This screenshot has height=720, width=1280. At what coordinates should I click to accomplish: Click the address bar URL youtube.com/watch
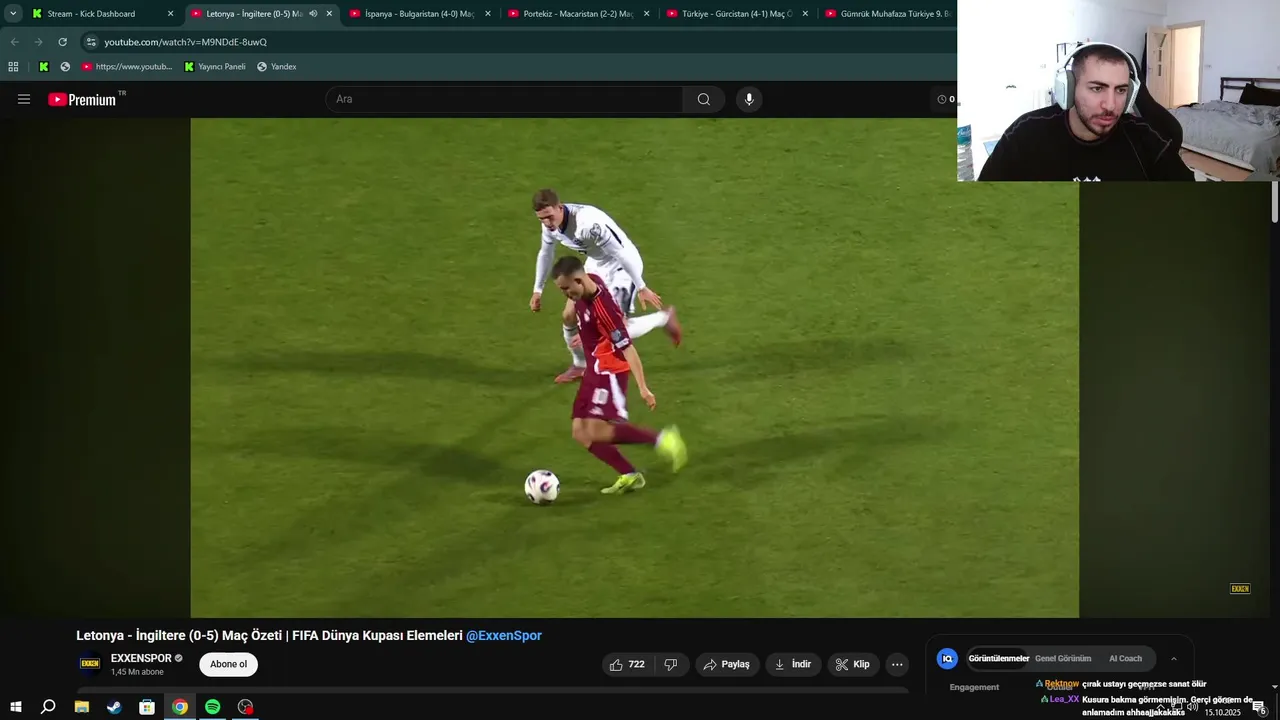coord(185,42)
